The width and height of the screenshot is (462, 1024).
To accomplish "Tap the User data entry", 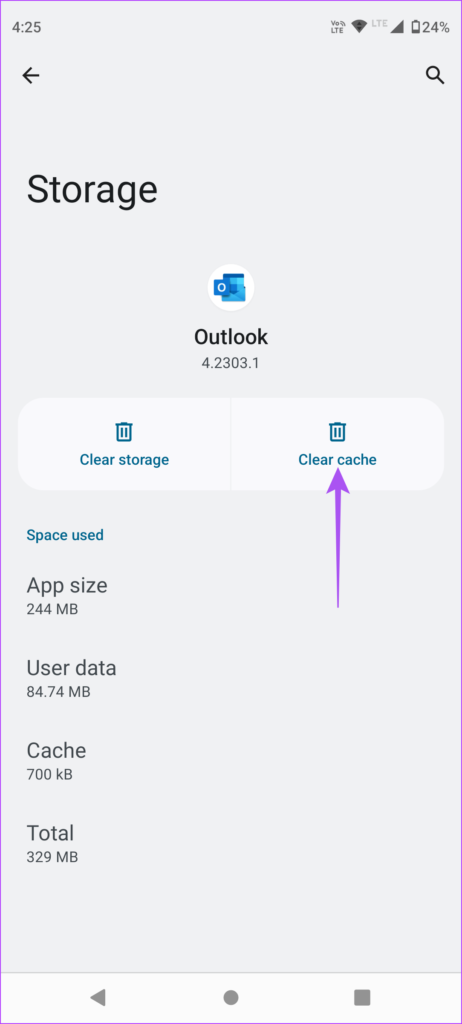I will pos(71,679).
